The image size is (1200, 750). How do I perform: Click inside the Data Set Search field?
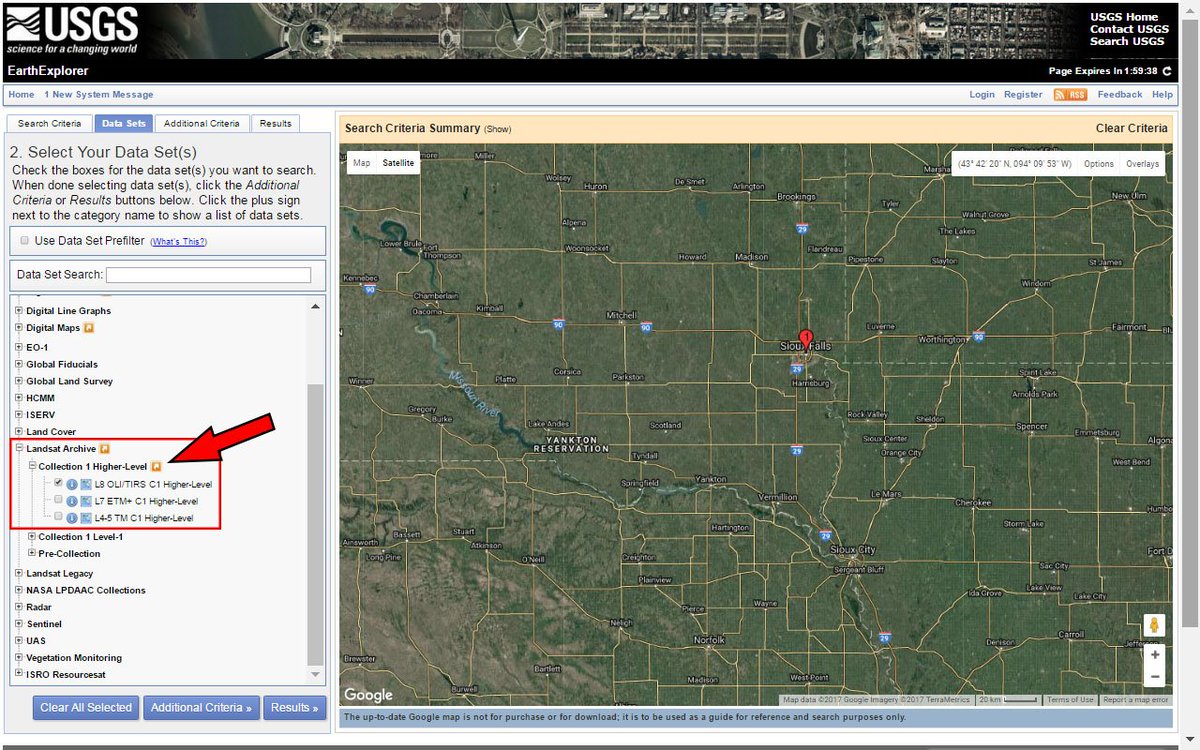[x=208, y=274]
